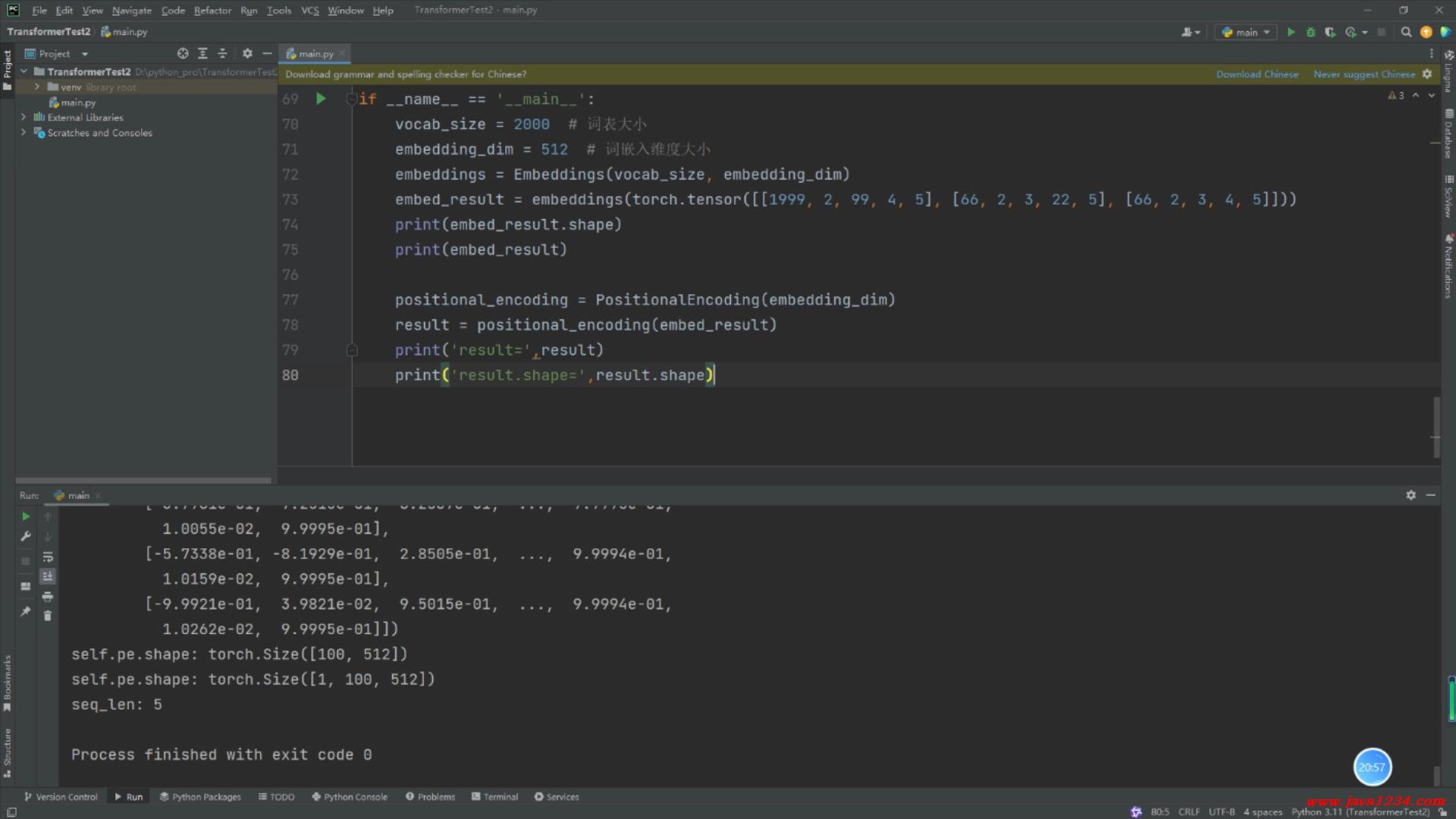Expand the External Libraries tree node

tap(24, 118)
